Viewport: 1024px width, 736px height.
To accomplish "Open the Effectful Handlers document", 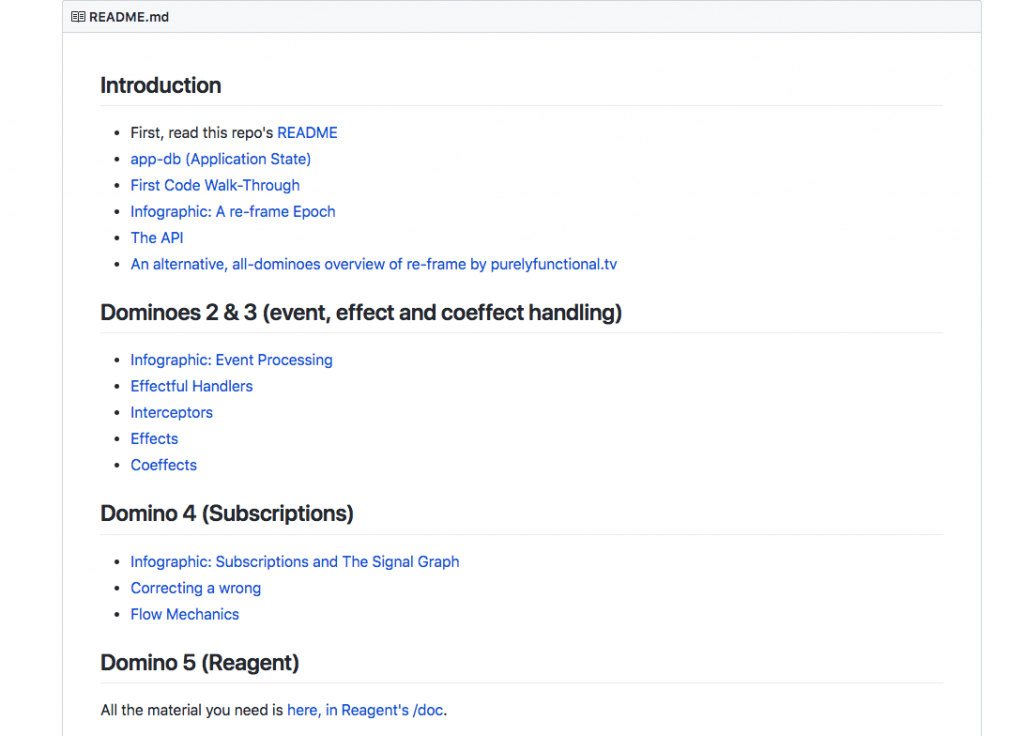I will 191,386.
